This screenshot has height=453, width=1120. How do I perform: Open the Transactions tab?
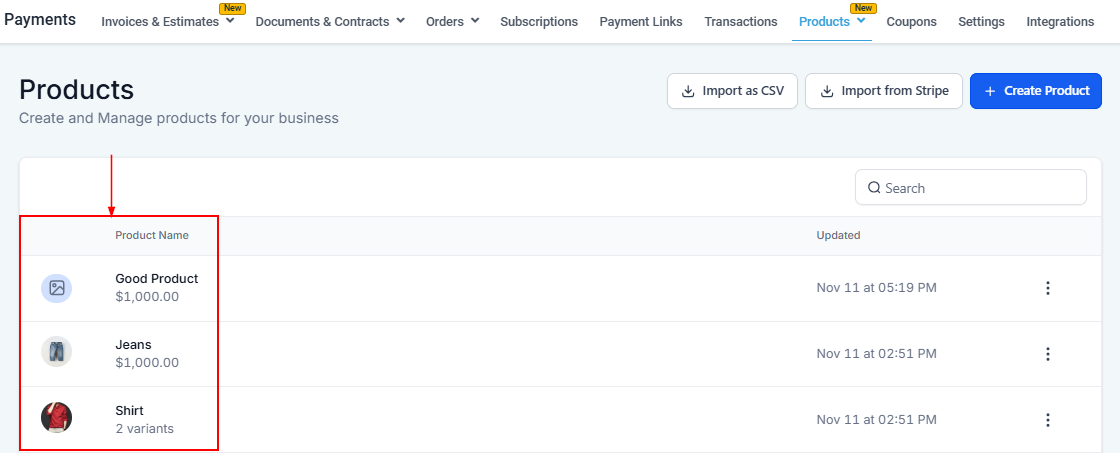(x=740, y=22)
